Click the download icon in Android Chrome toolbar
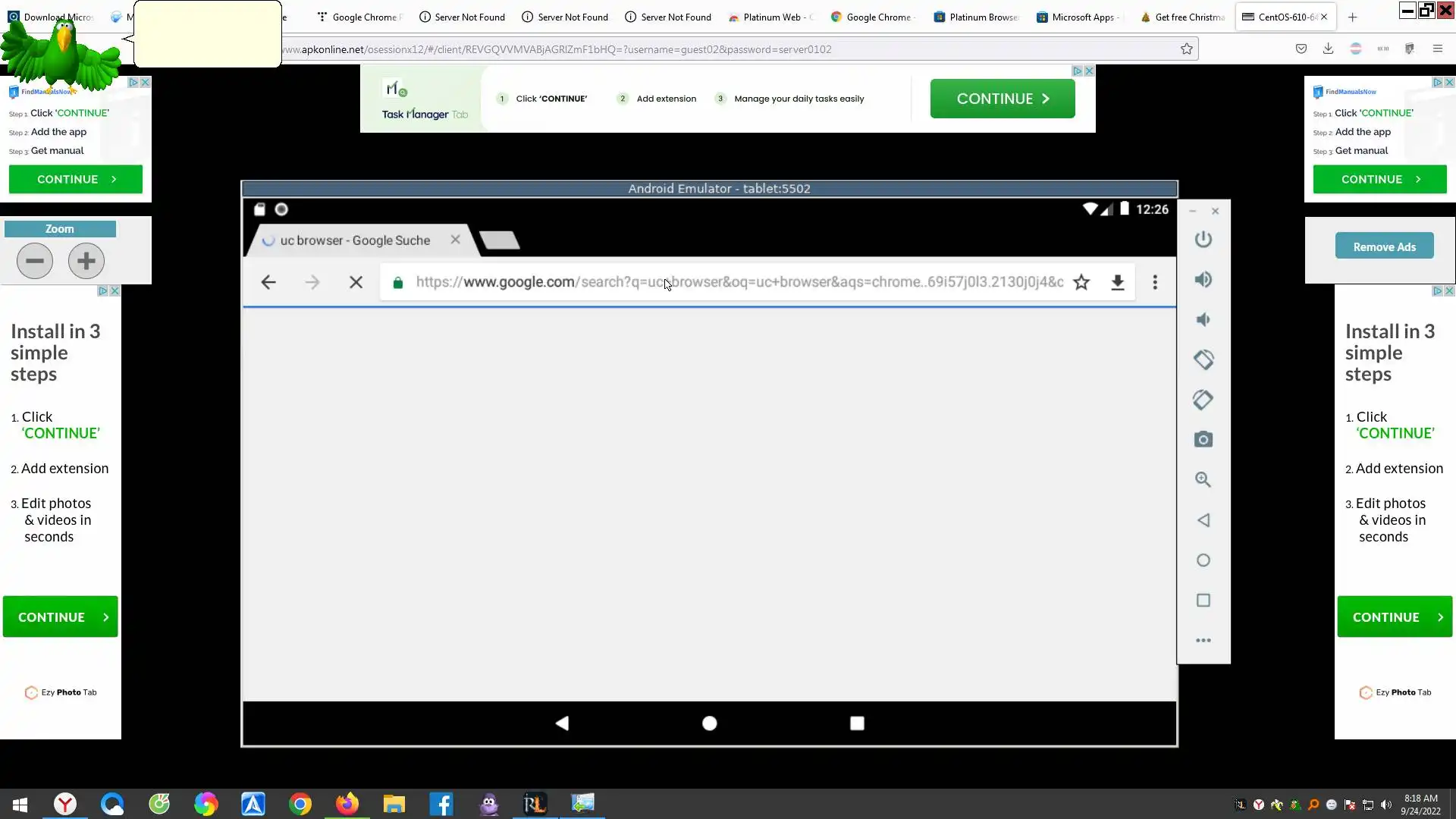The width and height of the screenshot is (1456, 819). click(1118, 283)
